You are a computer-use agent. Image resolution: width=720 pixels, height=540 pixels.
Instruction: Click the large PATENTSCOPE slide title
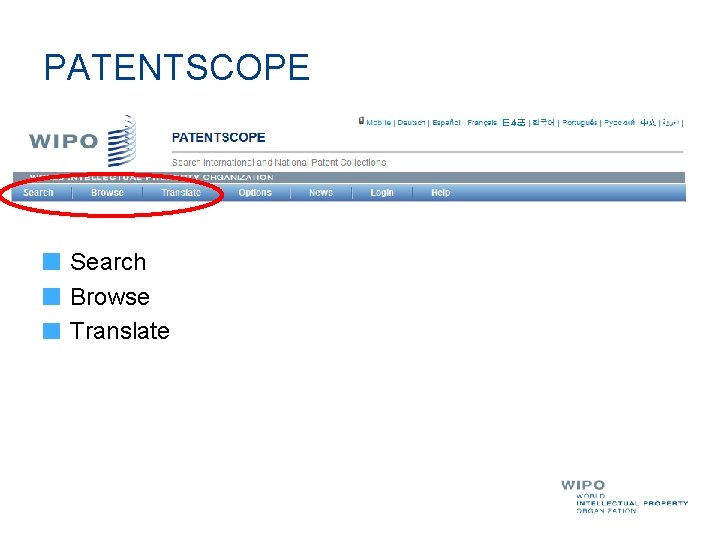coord(177,67)
